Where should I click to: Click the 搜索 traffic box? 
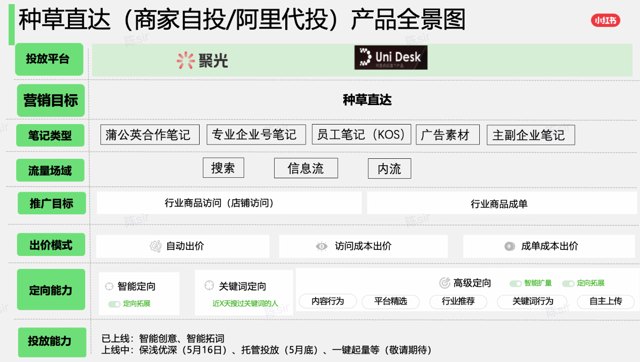pos(223,168)
